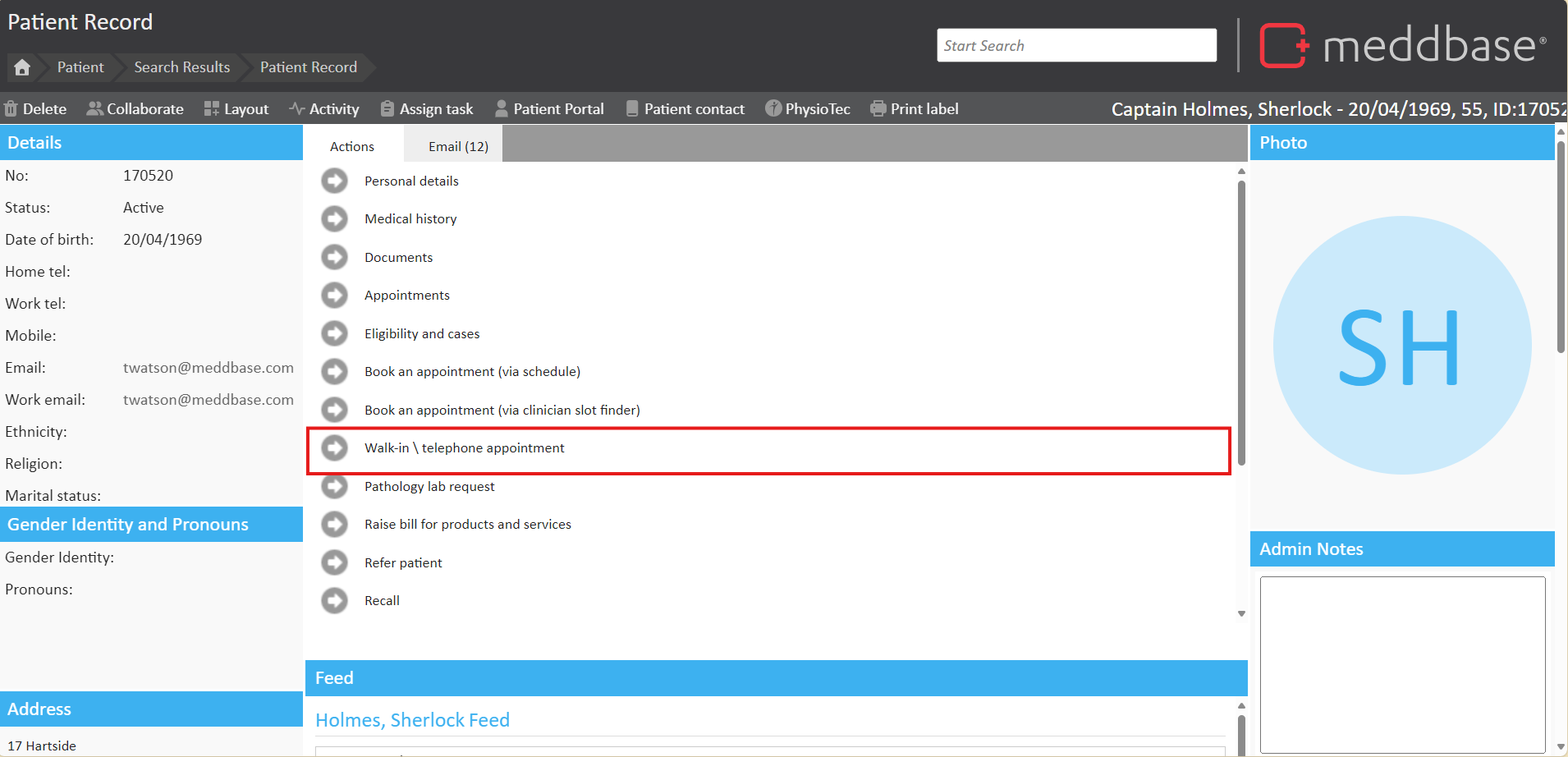Click the Home icon in breadcrumb
1568x757 pixels.
(x=22, y=67)
